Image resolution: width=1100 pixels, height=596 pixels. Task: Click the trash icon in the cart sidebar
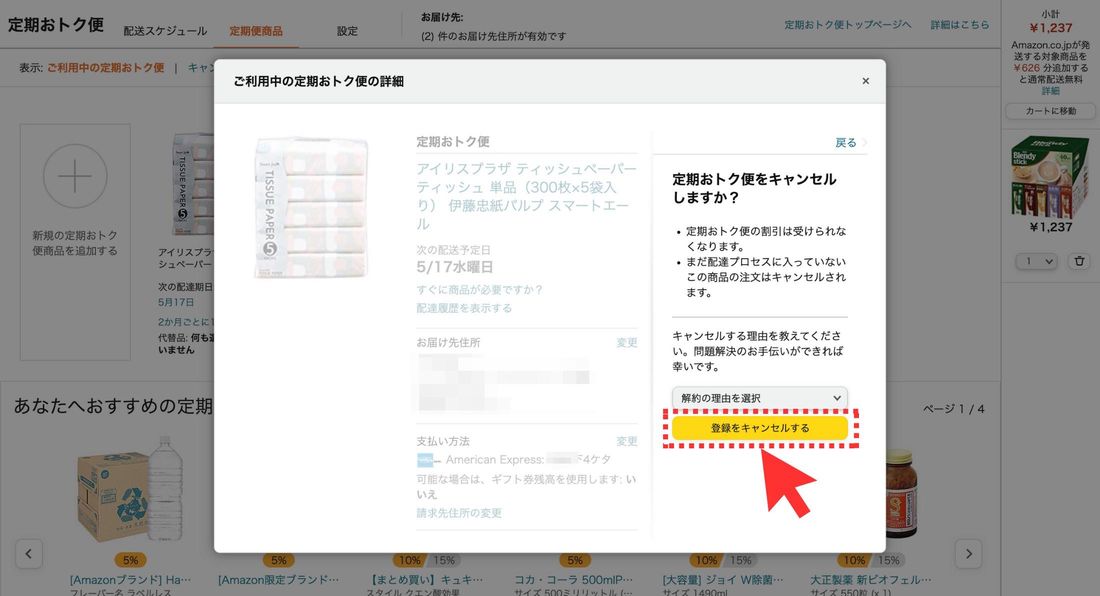(1079, 261)
